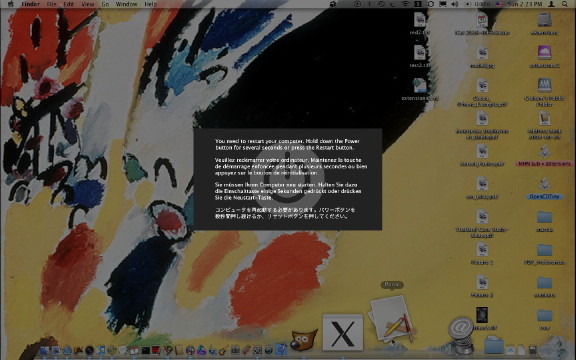
Task: Open the Edit menu
Action: pos(69,4)
